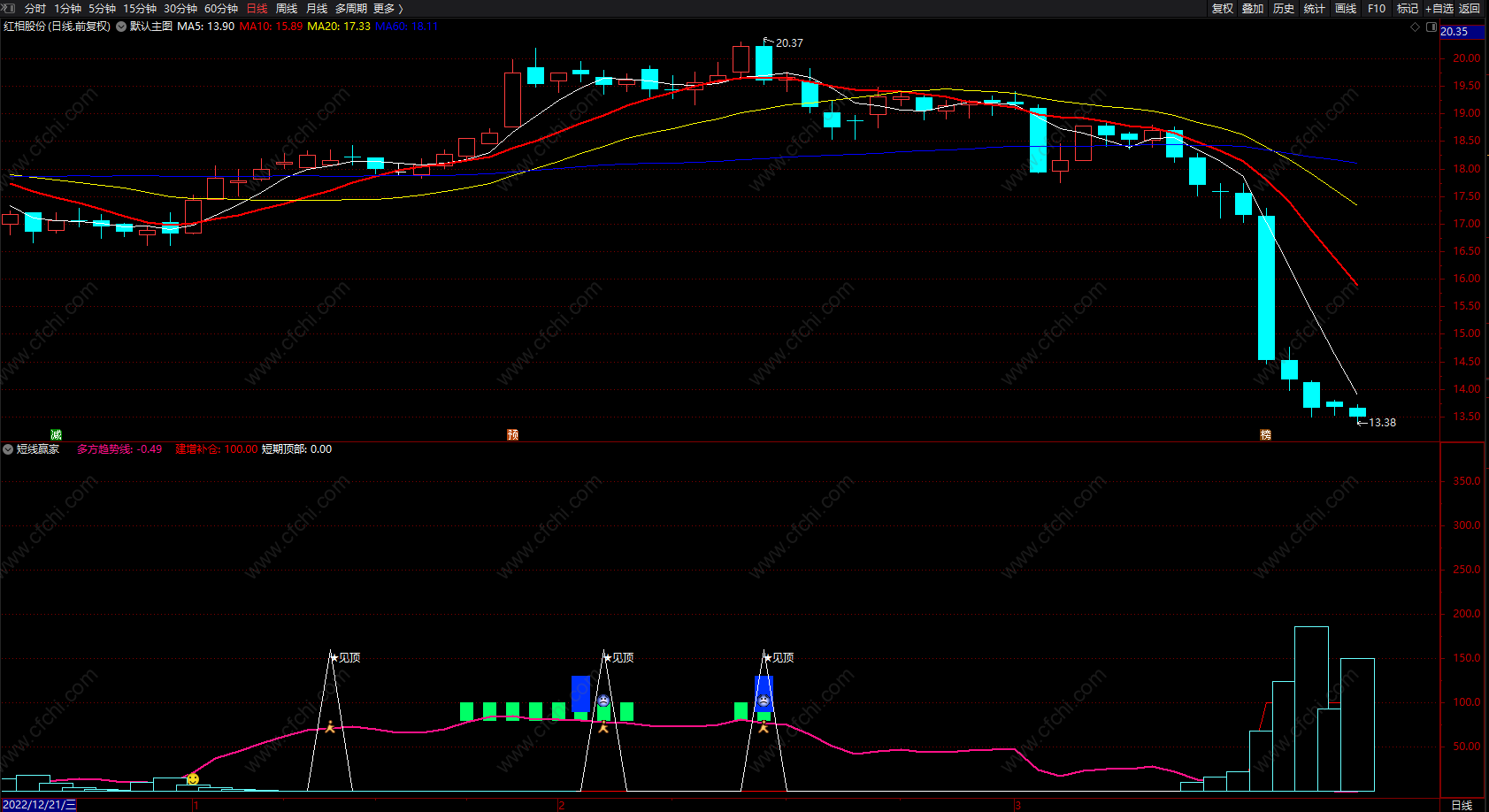
Task: Click the diamond icon near price axis
Action: click(x=1415, y=27)
